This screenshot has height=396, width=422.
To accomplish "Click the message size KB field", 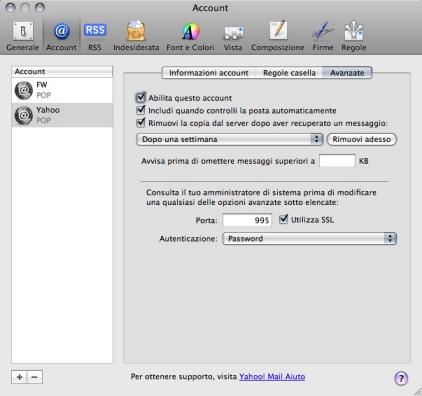I will click(x=337, y=161).
